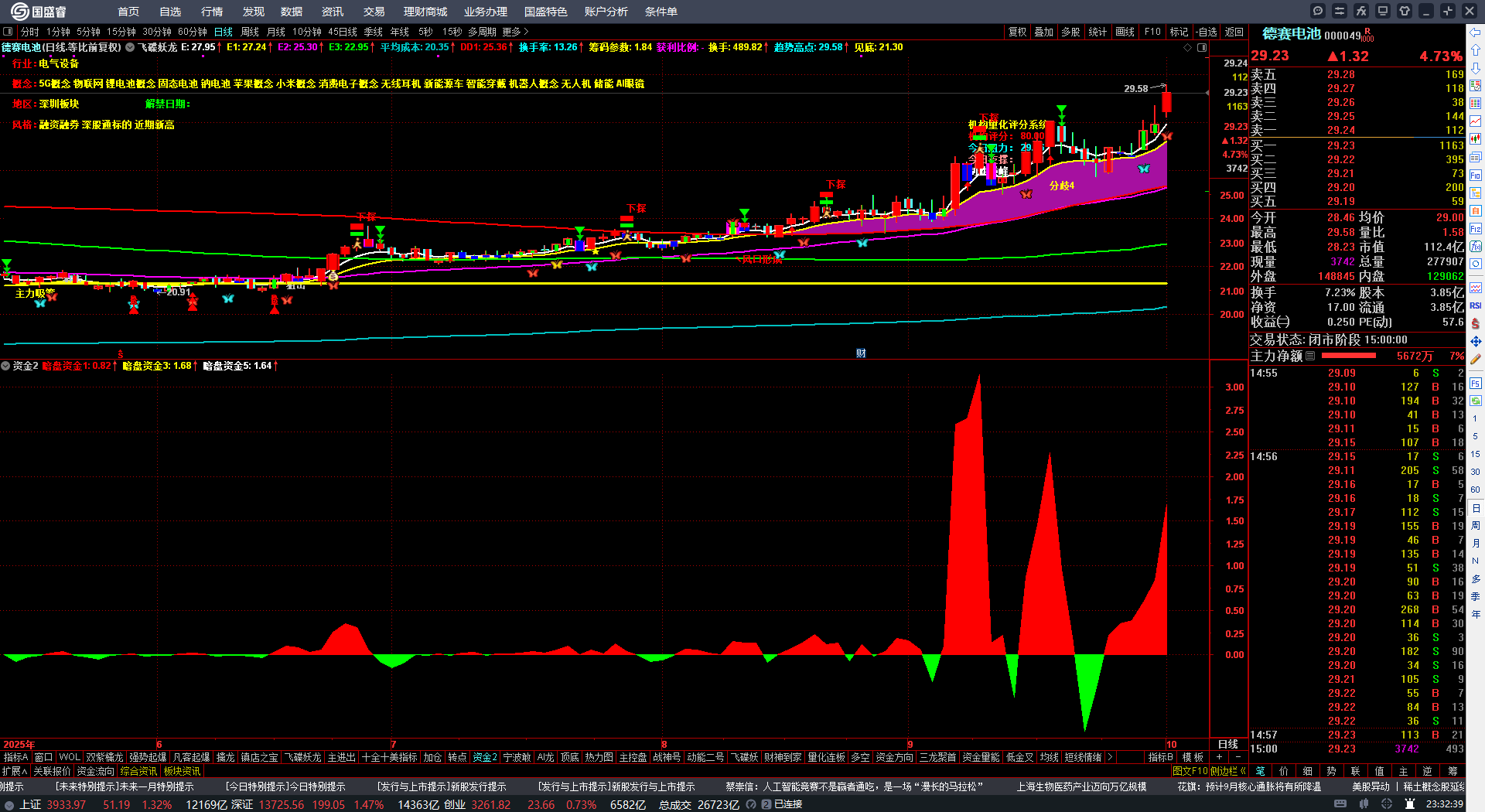Click the RSI indicator icon in sidebar
This screenshot has height=812, width=1485.
[1476, 305]
